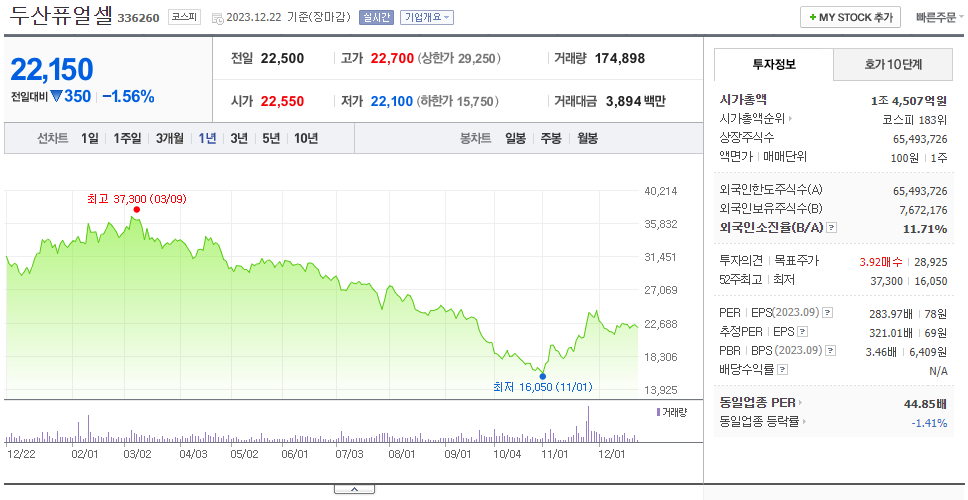Click the help icon next to 배당수익률
The width and height of the screenshot is (968, 500).
pyautogui.click(x=783, y=370)
